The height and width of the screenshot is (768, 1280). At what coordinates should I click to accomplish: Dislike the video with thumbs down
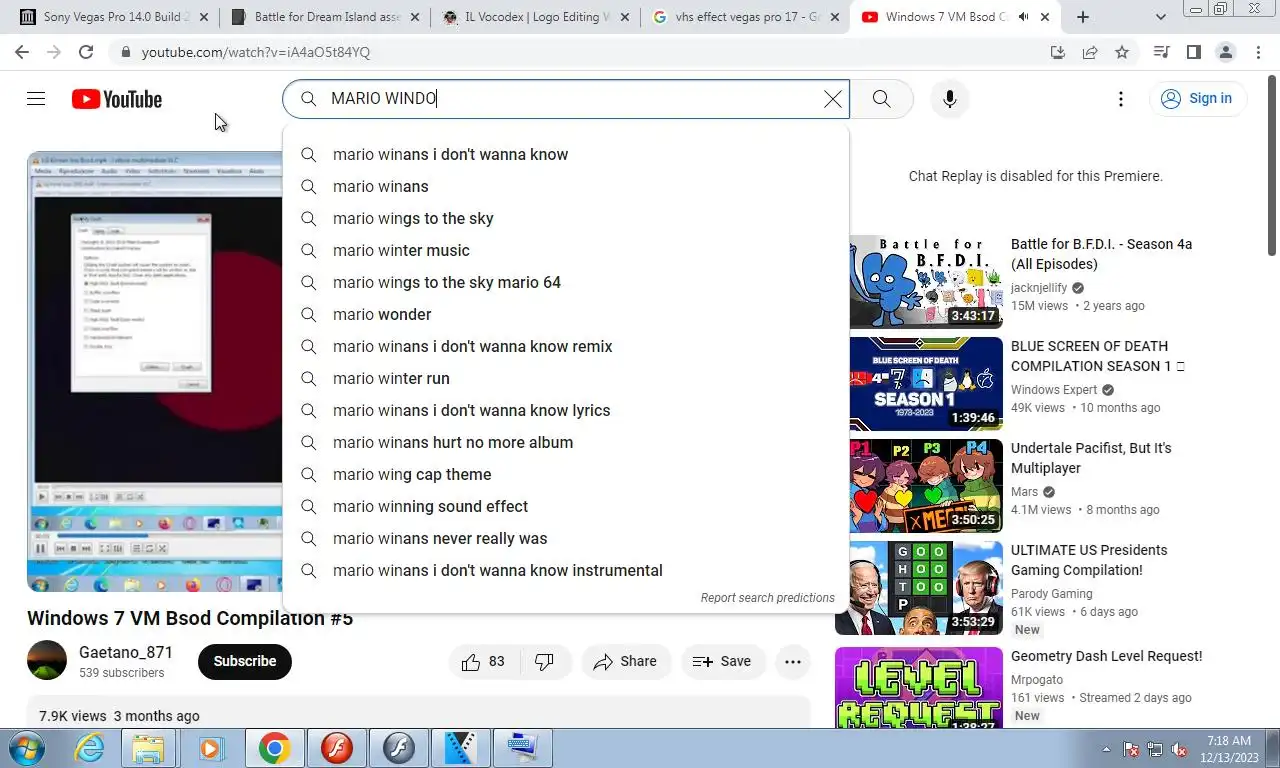click(545, 661)
